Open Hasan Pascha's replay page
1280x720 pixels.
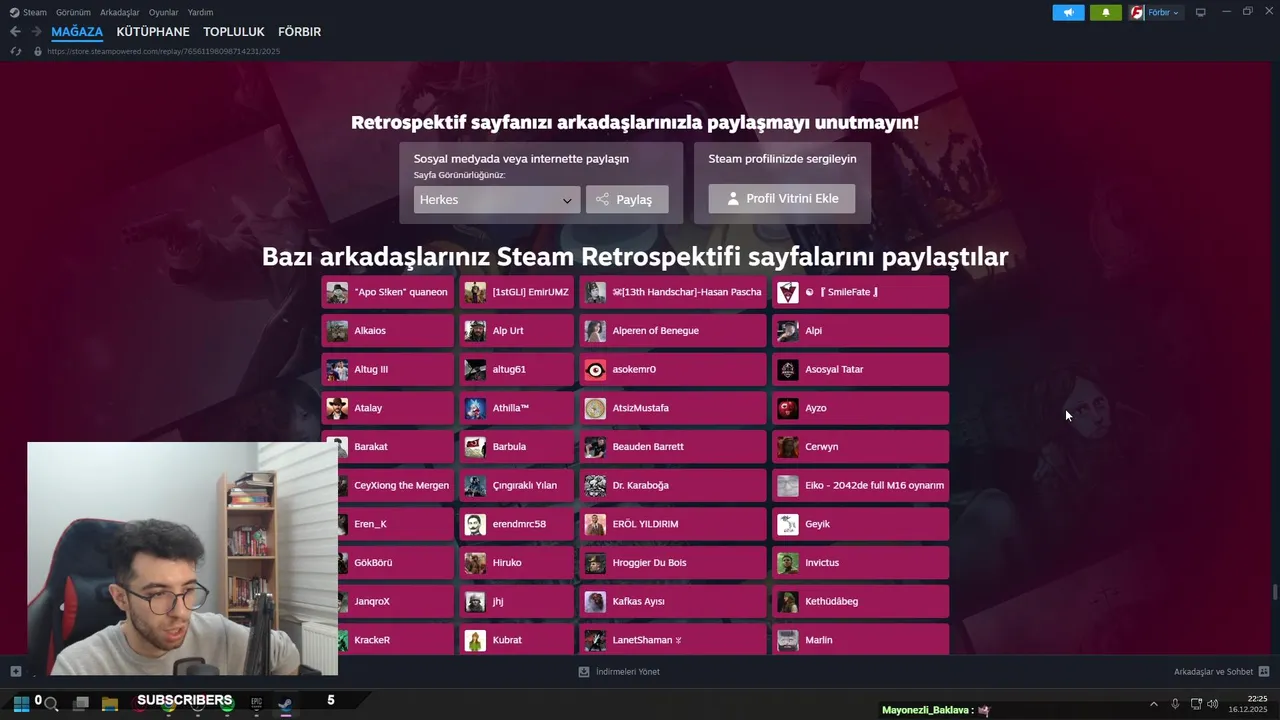(x=673, y=292)
